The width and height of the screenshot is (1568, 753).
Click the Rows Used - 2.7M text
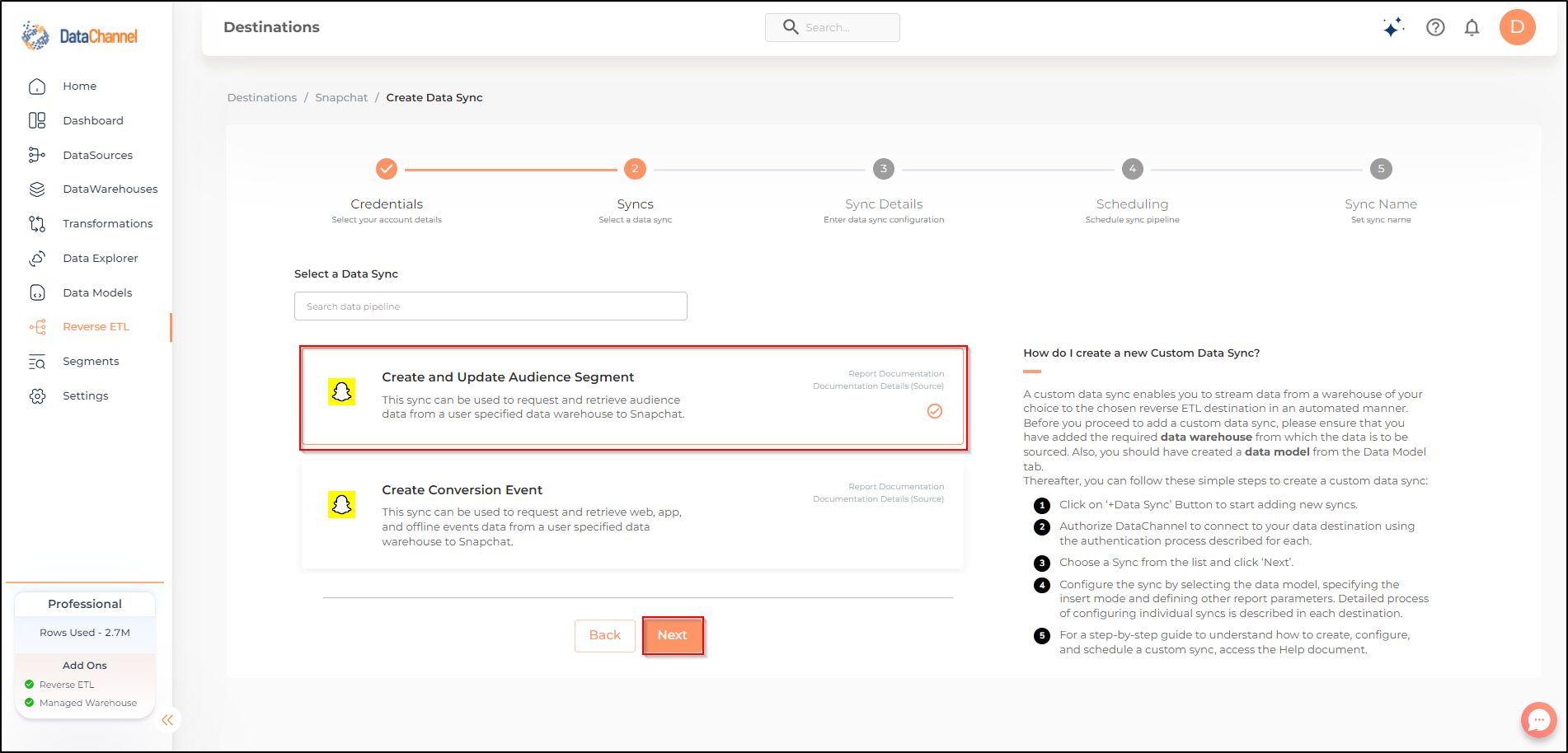point(85,633)
